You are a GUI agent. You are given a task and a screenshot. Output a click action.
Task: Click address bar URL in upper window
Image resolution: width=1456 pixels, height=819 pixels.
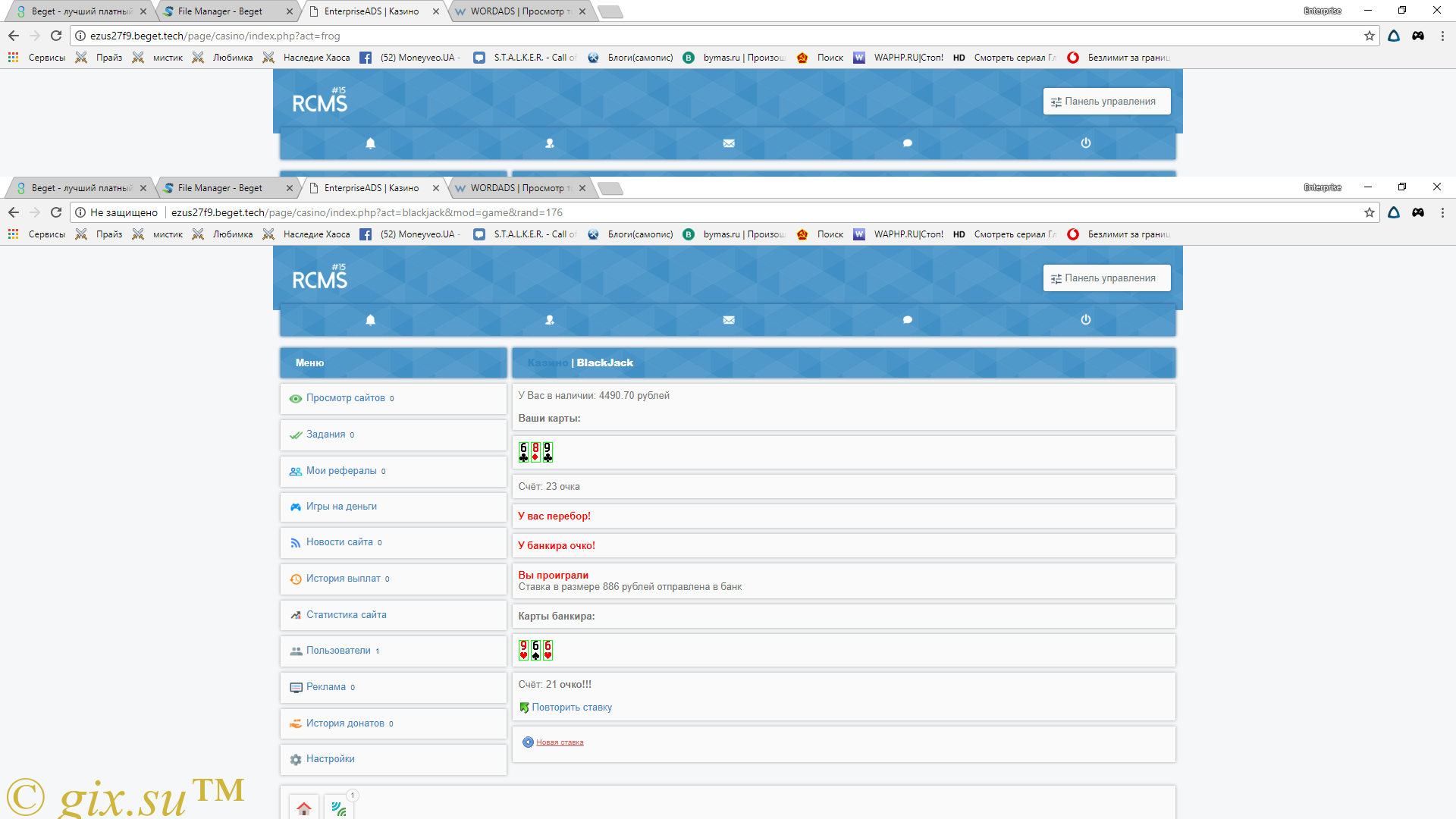coord(215,36)
